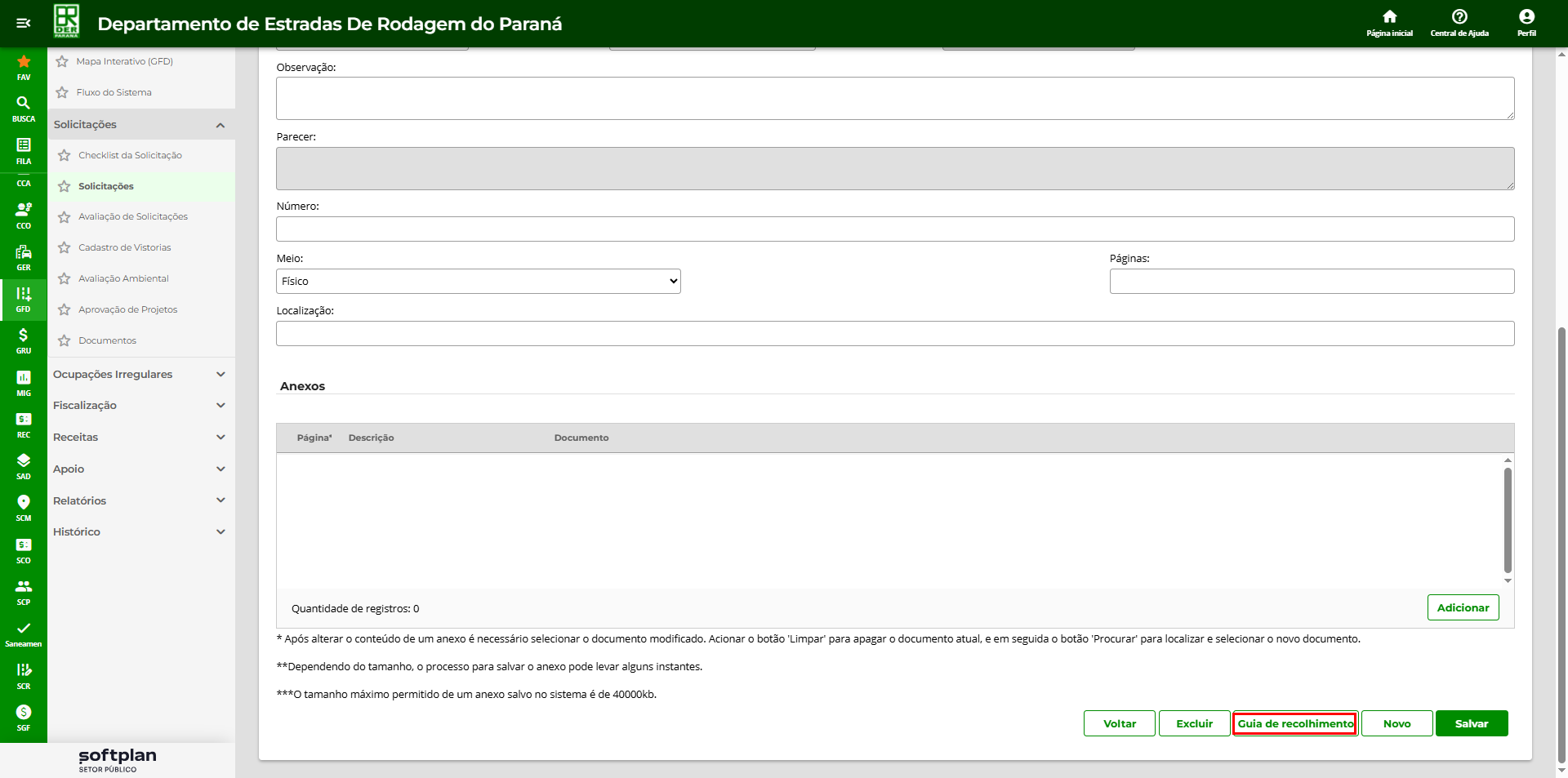Open Cadastro de Vistorias menu item
Screen dimensions: 1568x778
(125, 247)
